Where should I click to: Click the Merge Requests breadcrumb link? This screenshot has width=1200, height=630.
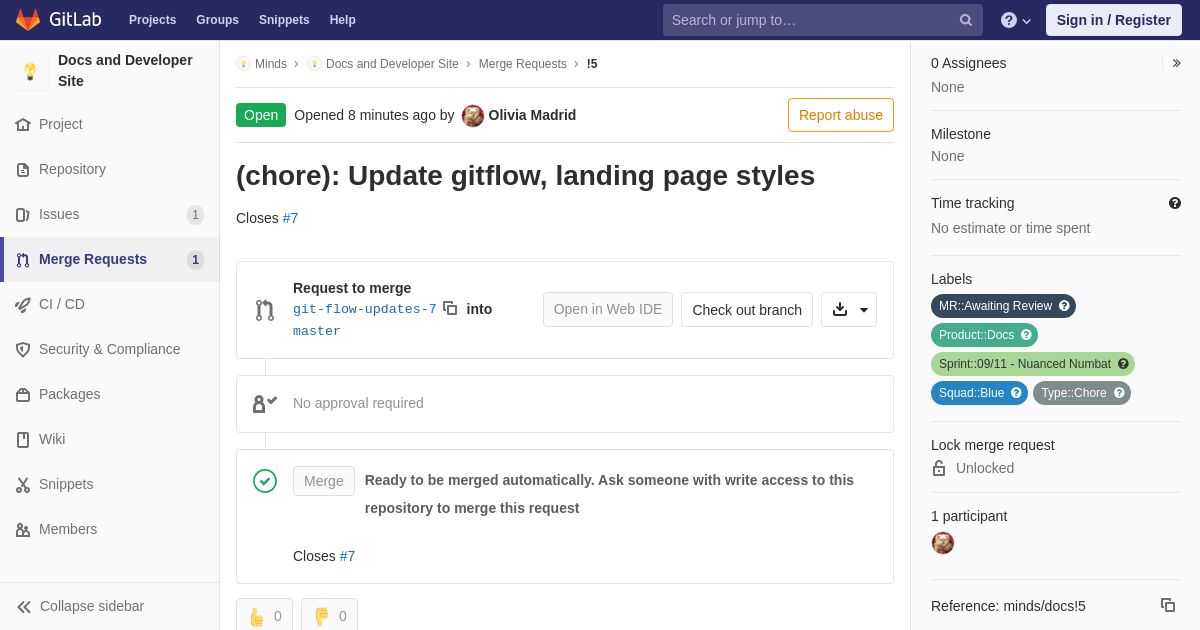click(523, 64)
